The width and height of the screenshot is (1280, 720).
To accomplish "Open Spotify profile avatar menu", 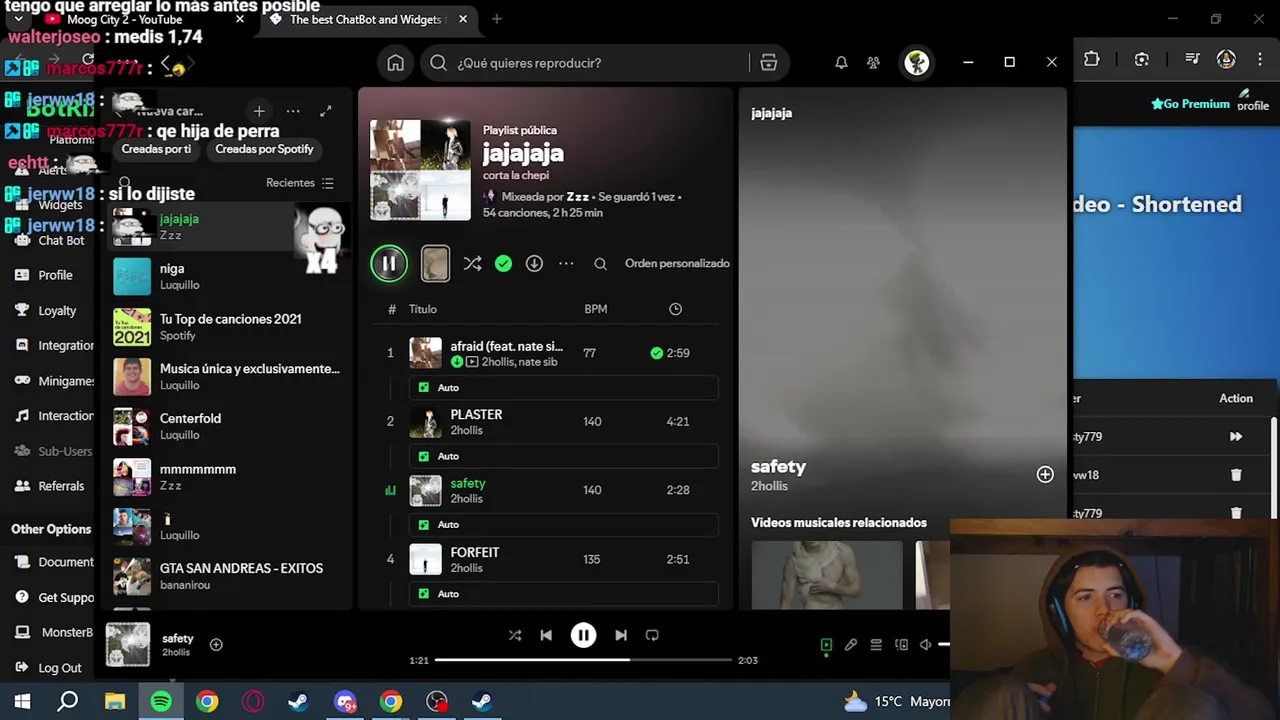I will coord(916,63).
